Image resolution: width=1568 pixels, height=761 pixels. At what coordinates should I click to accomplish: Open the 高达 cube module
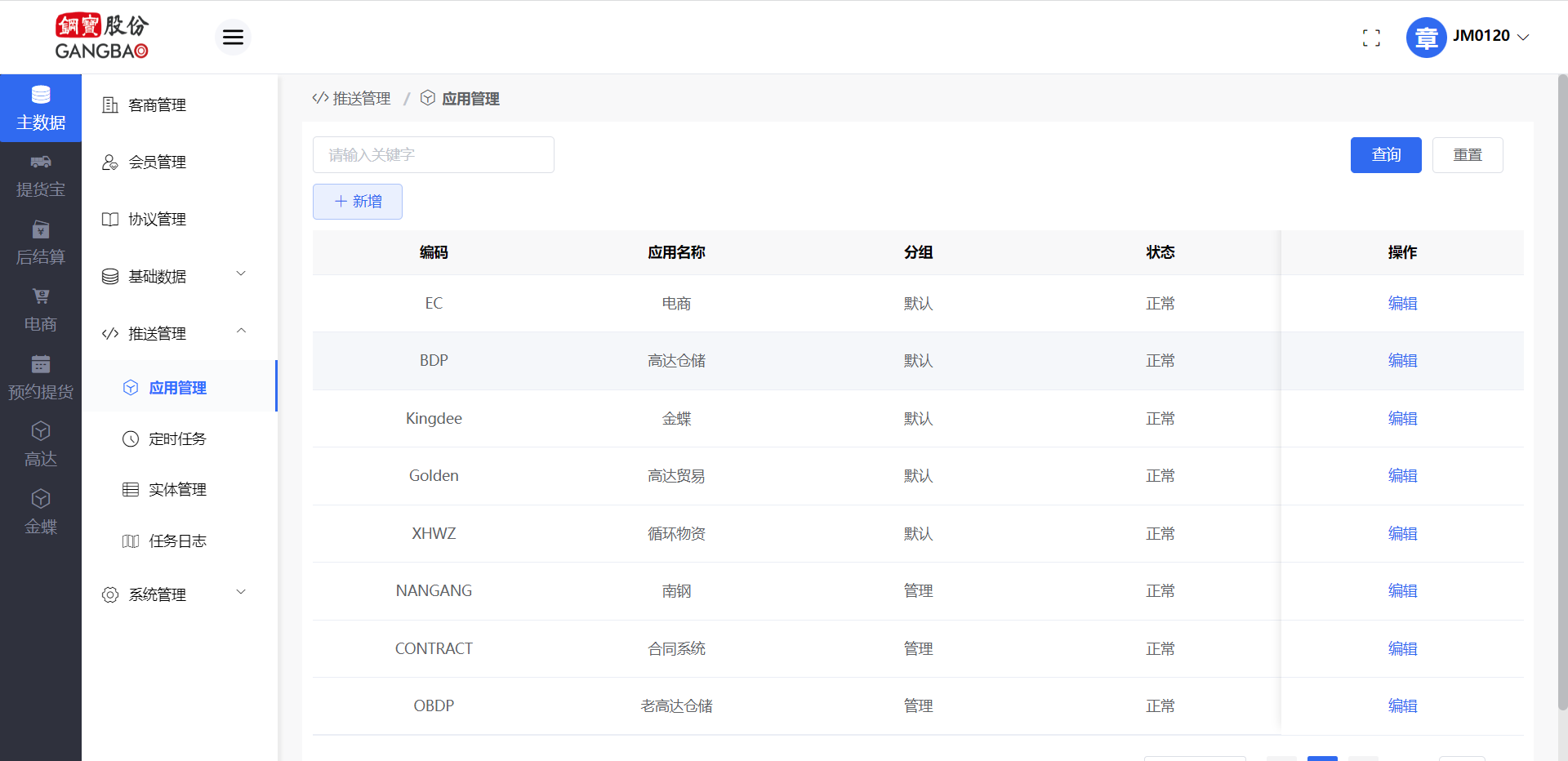pyautogui.click(x=41, y=446)
